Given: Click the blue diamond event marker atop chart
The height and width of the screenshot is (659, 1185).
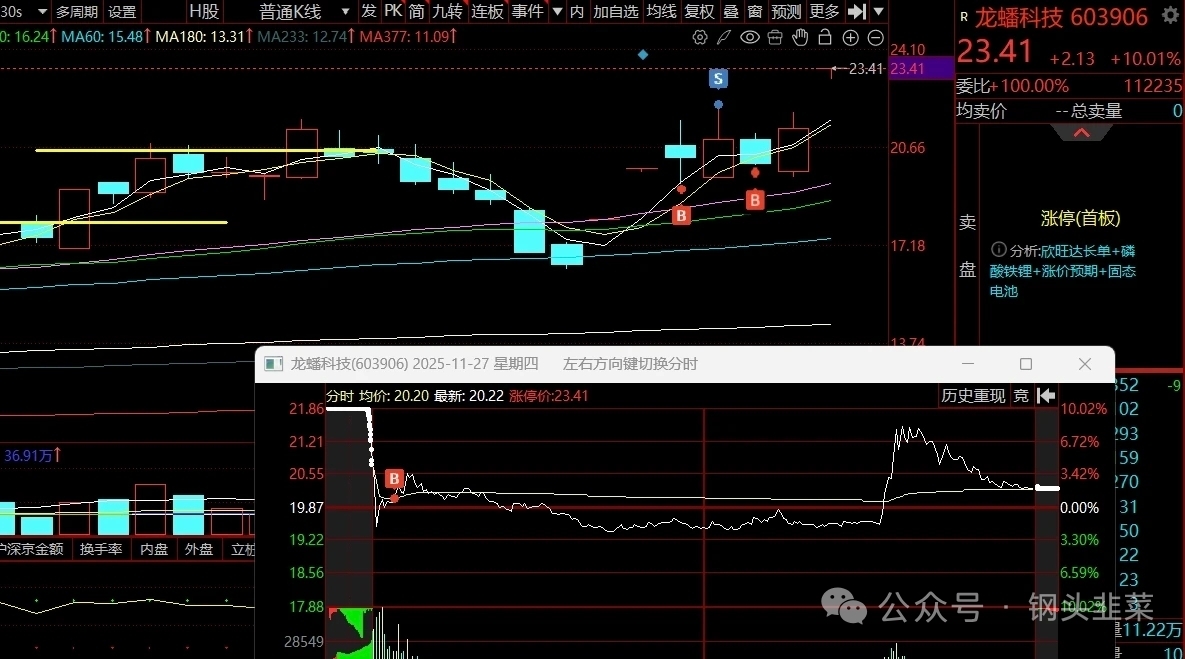Looking at the screenshot, I should pyautogui.click(x=642, y=54).
